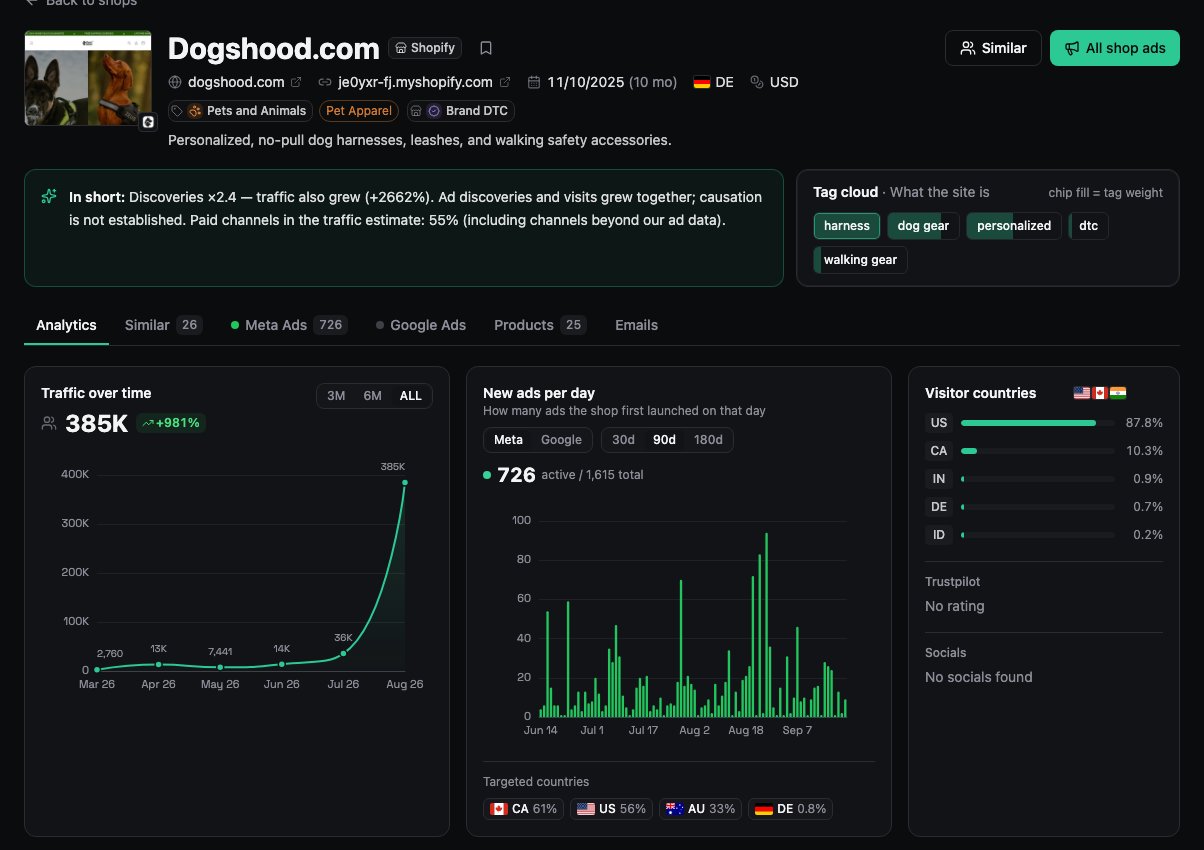The height and width of the screenshot is (850, 1204).
Task: Set traffic range to 6M
Action: tap(372, 396)
